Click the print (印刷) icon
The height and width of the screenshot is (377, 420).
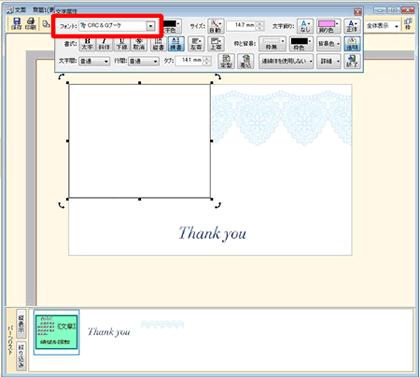coord(31,24)
